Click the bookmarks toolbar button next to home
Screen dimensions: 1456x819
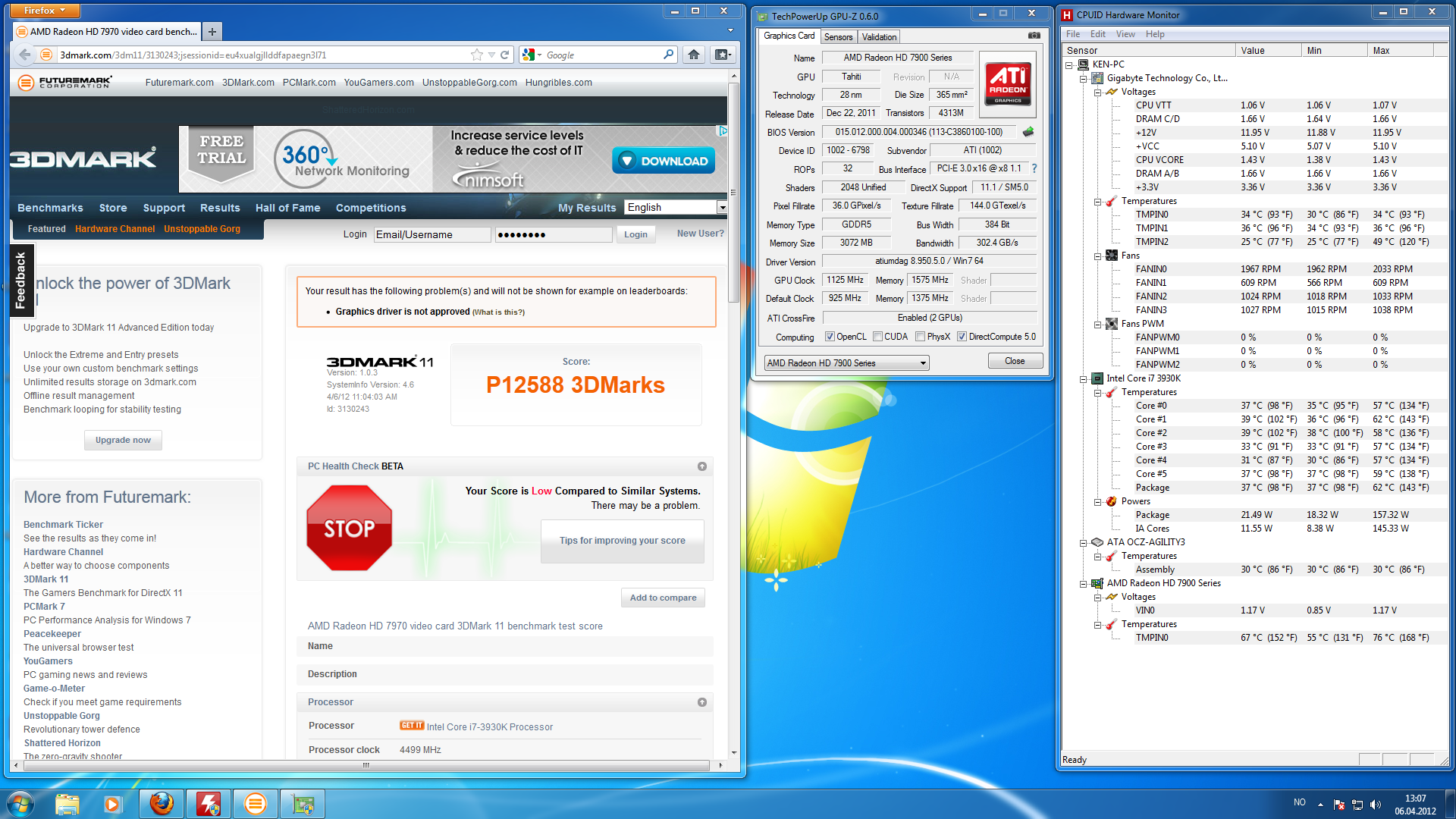click(x=723, y=55)
